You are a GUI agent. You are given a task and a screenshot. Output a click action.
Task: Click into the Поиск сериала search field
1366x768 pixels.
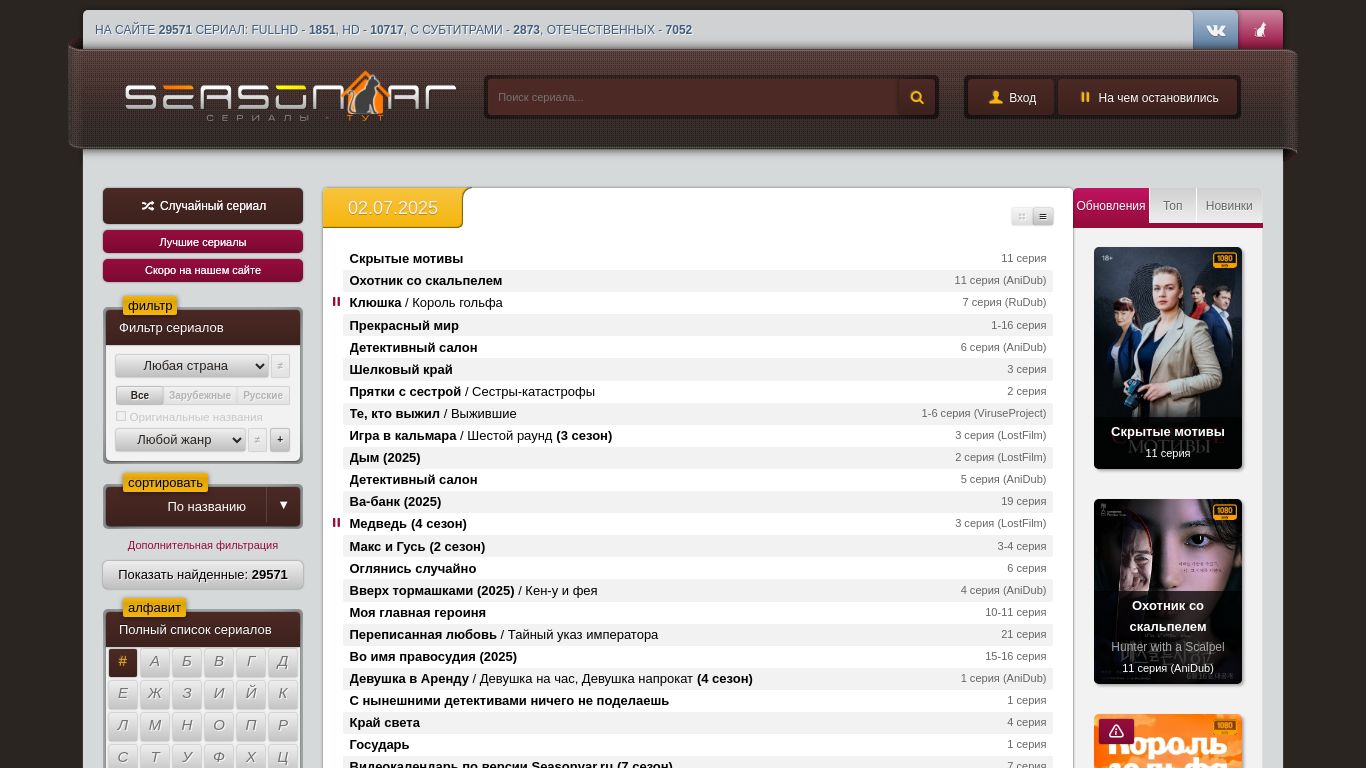point(693,98)
